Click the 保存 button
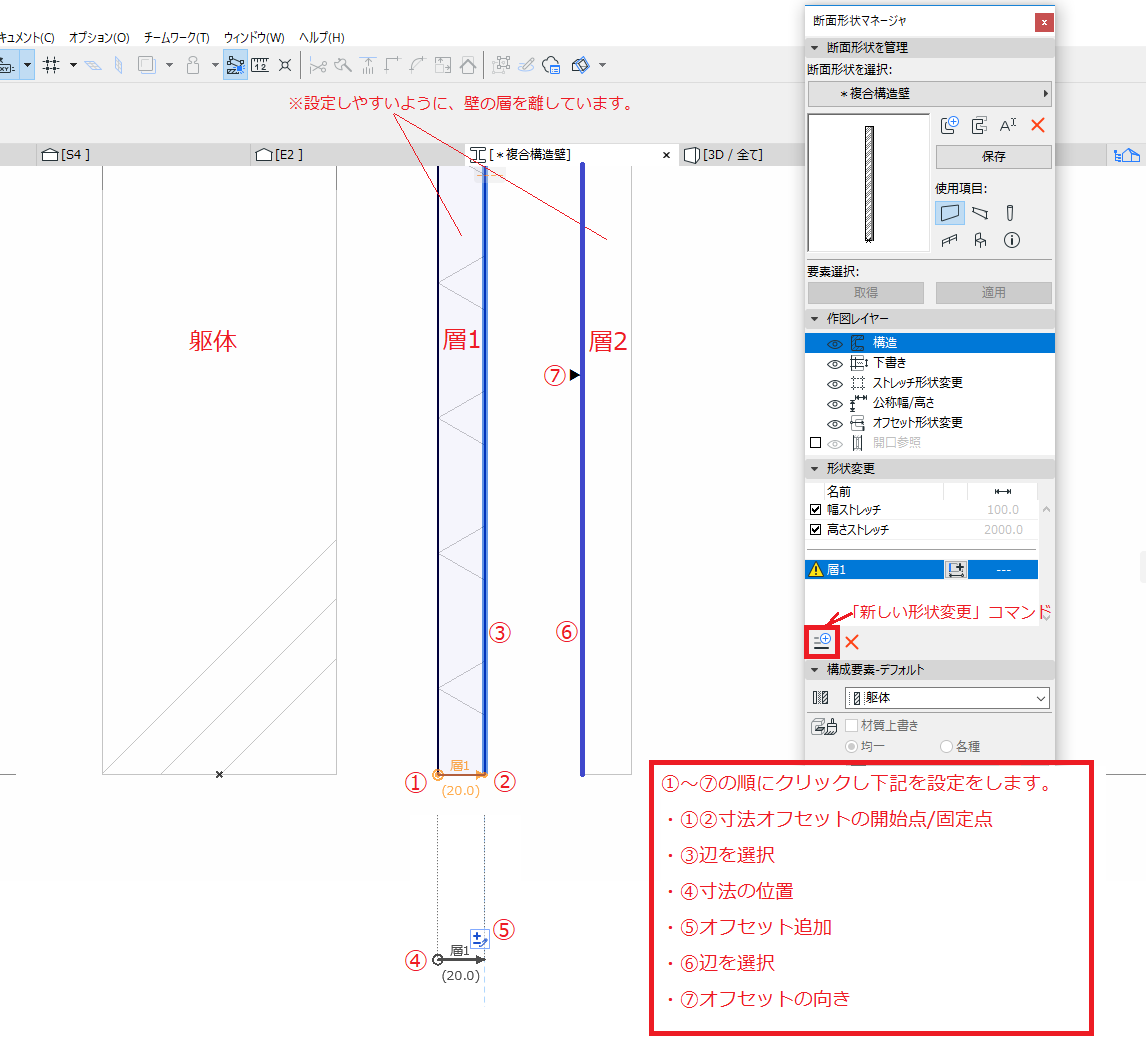 pos(993,157)
